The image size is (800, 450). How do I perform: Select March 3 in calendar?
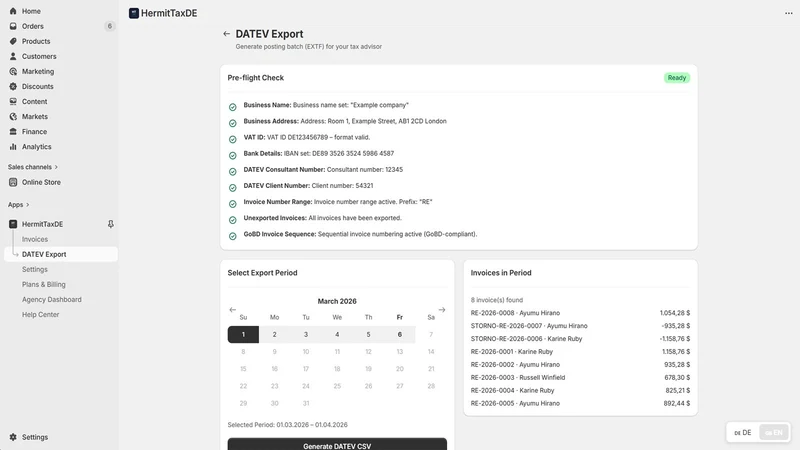[x=306, y=335]
